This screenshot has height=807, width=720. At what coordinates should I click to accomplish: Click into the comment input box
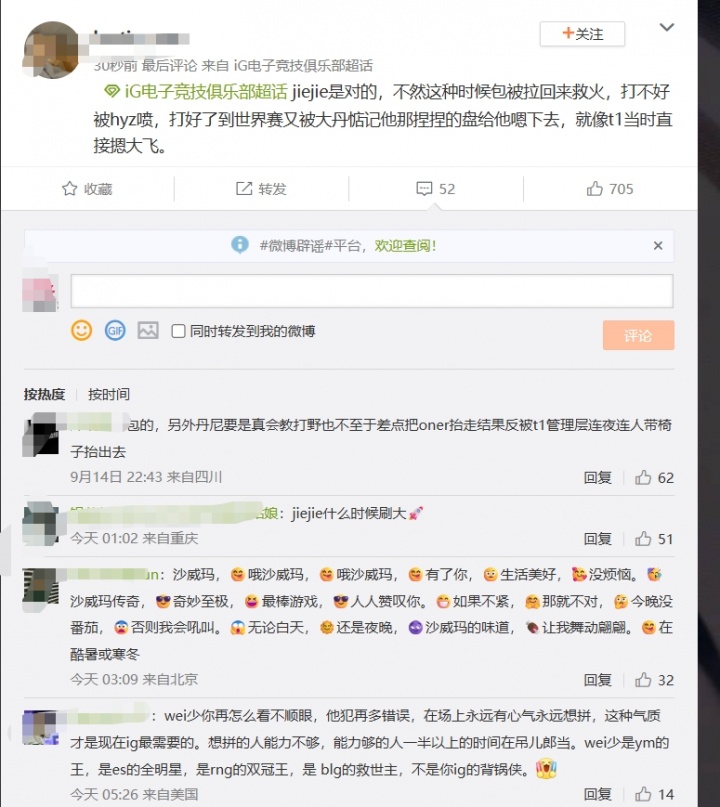point(372,291)
